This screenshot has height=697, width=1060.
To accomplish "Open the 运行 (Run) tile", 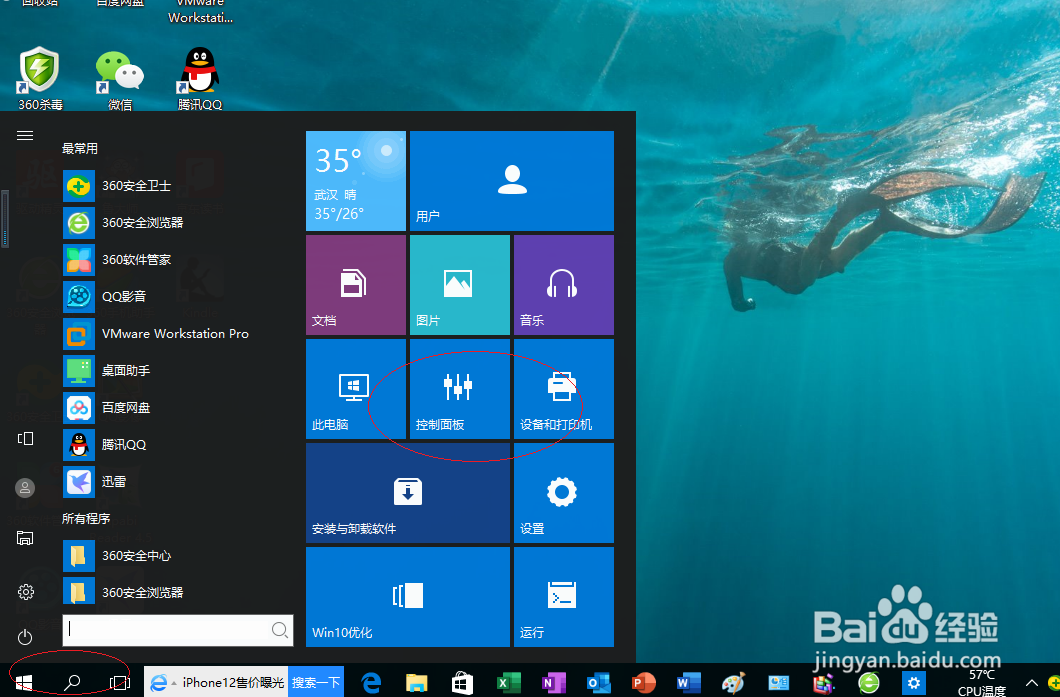I will click(564, 597).
